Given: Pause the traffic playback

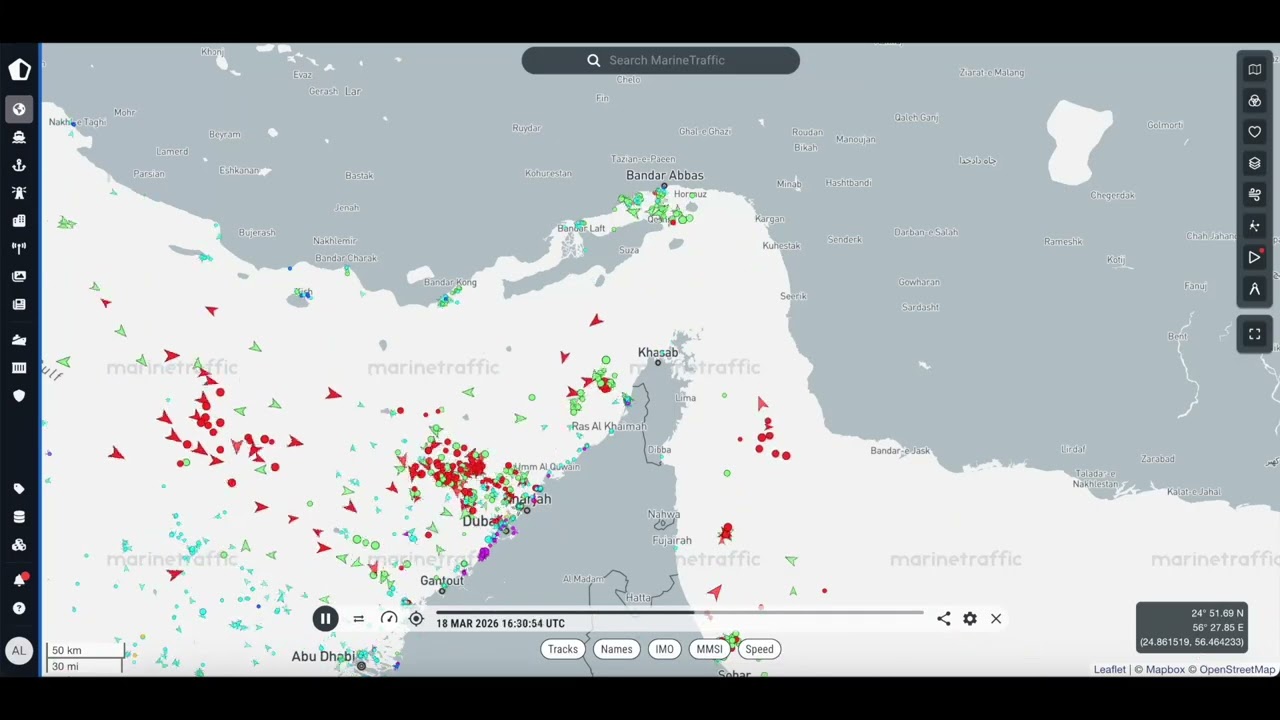Looking at the screenshot, I should (325, 619).
